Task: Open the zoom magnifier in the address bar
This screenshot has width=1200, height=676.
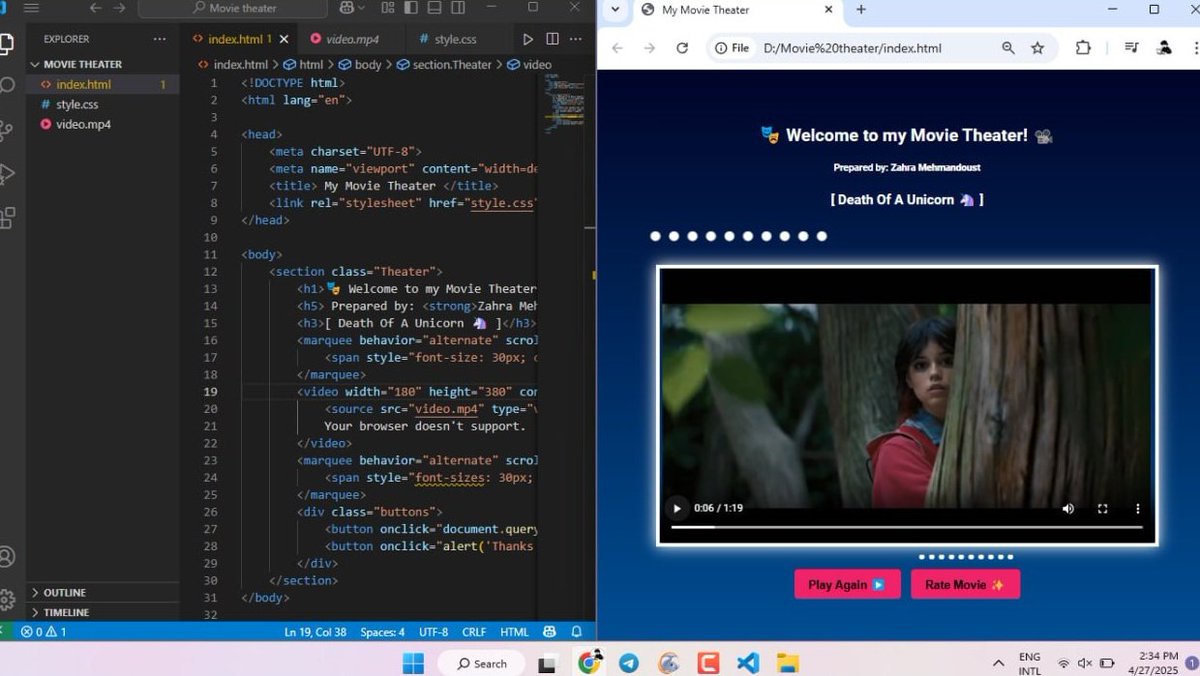Action: pyautogui.click(x=1008, y=48)
